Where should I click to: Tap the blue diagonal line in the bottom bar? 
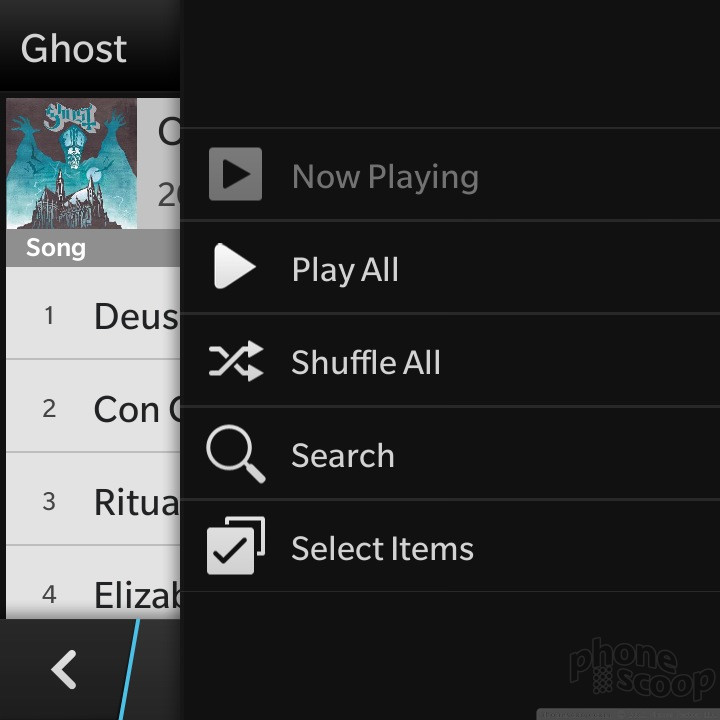coord(129,669)
